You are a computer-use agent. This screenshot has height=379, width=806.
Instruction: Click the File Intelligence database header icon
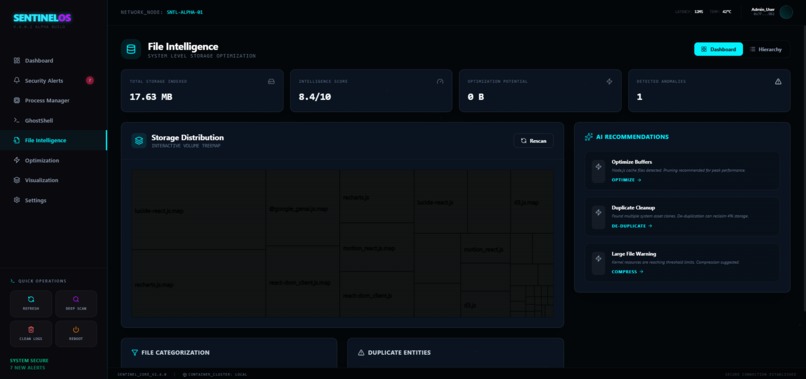pyautogui.click(x=131, y=49)
